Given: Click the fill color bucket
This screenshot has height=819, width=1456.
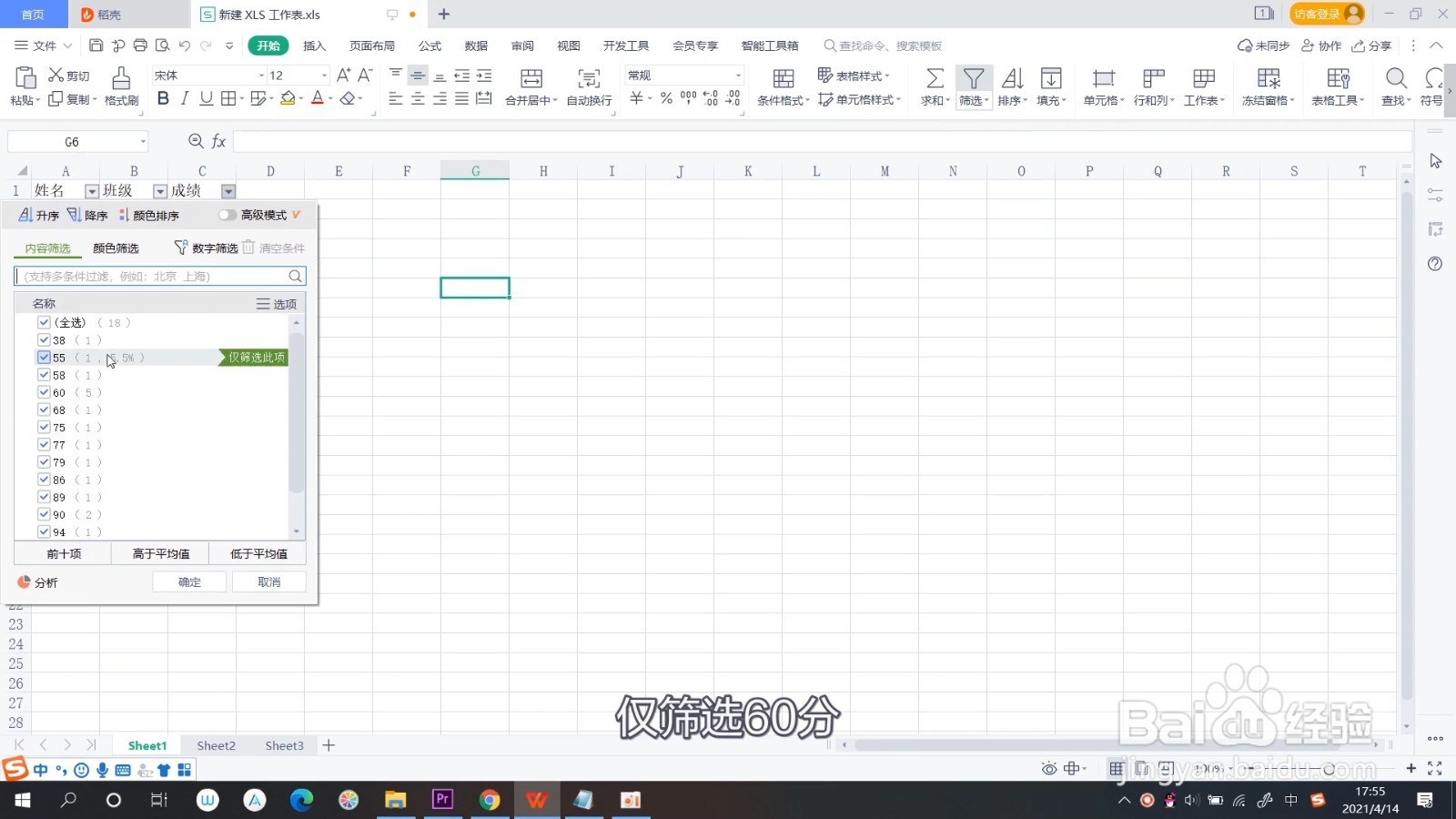Looking at the screenshot, I should click(x=288, y=98).
